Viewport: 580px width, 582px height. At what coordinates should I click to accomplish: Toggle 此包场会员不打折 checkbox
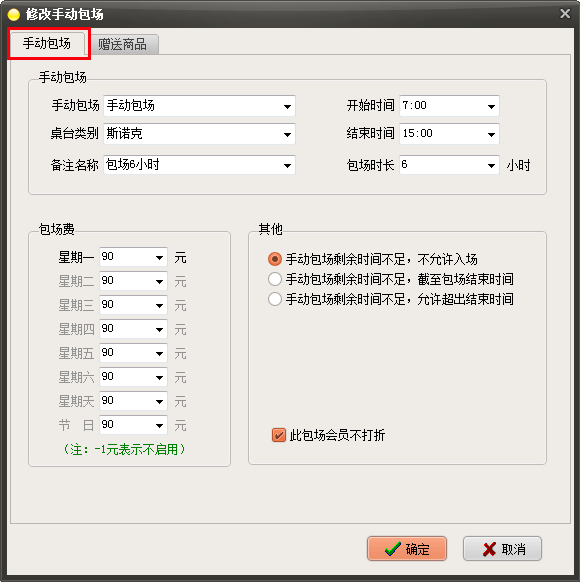(279, 435)
